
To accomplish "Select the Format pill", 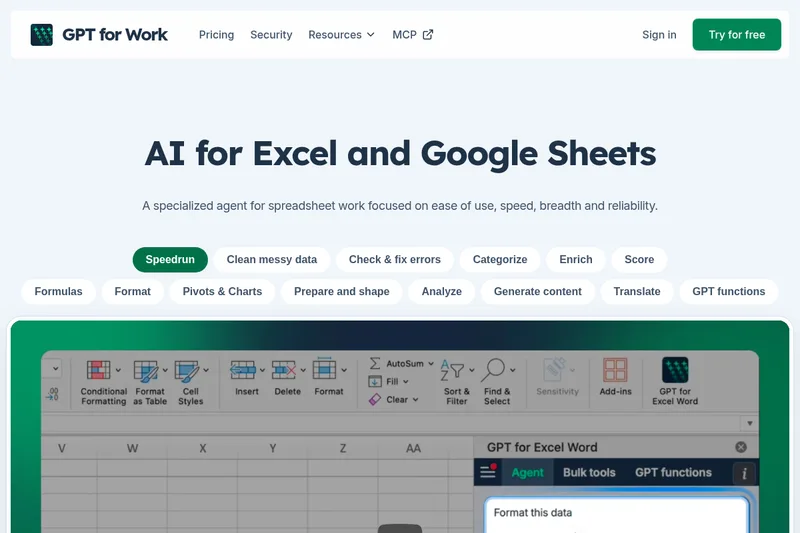I will 133,292.
